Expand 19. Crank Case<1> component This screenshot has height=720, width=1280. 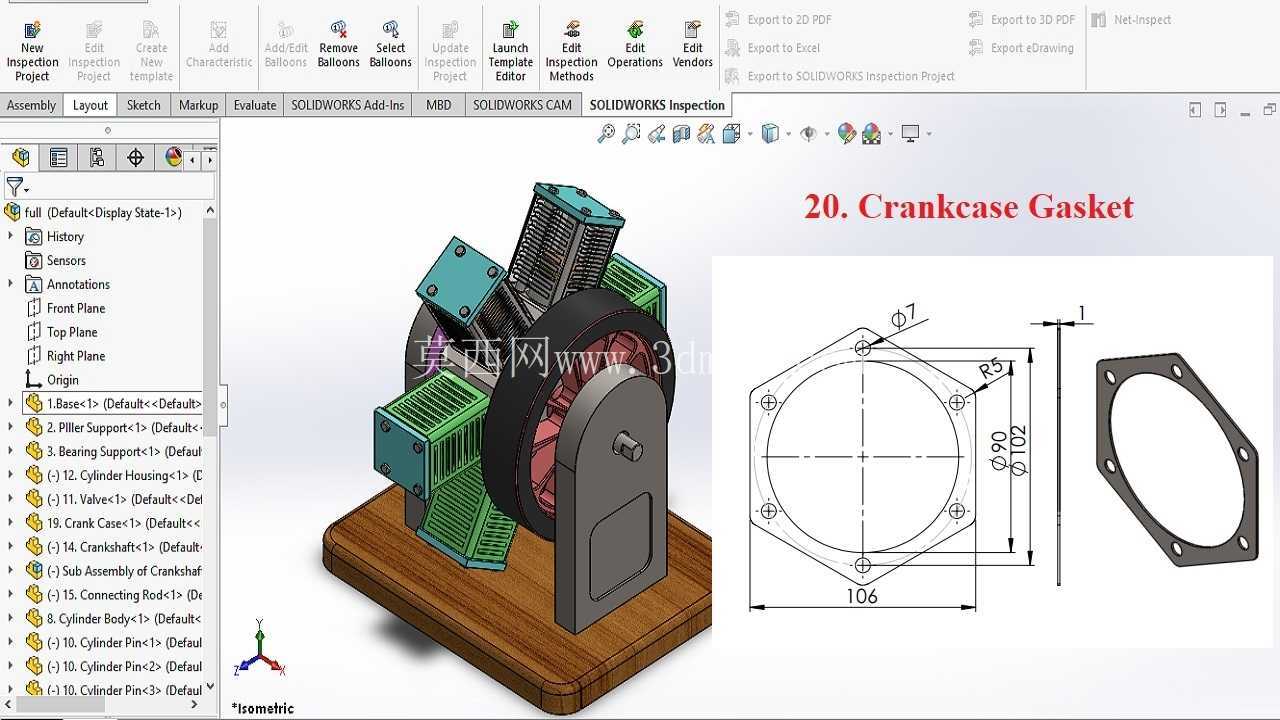(x=11, y=522)
